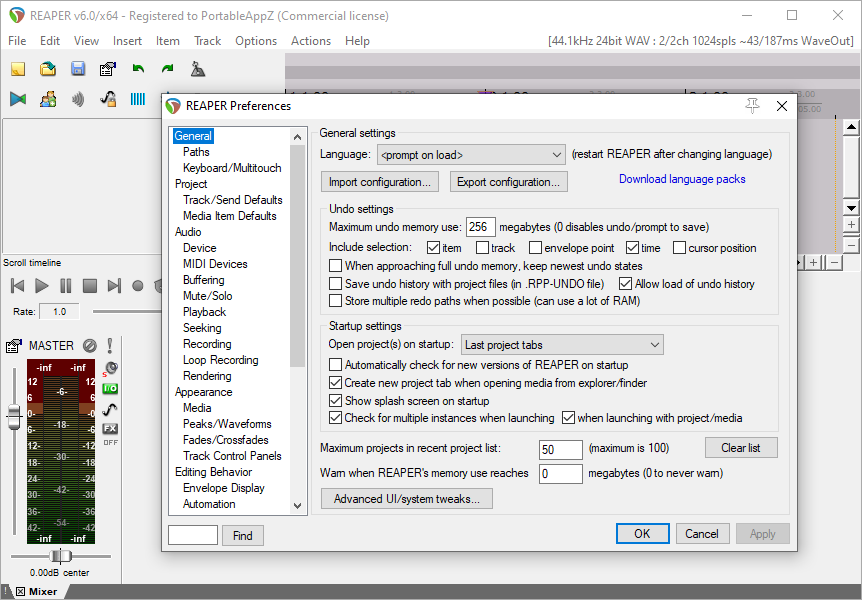The image size is (862, 600).
Task: Click the icon left of the MASTER label
Action: click(x=14, y=346)
